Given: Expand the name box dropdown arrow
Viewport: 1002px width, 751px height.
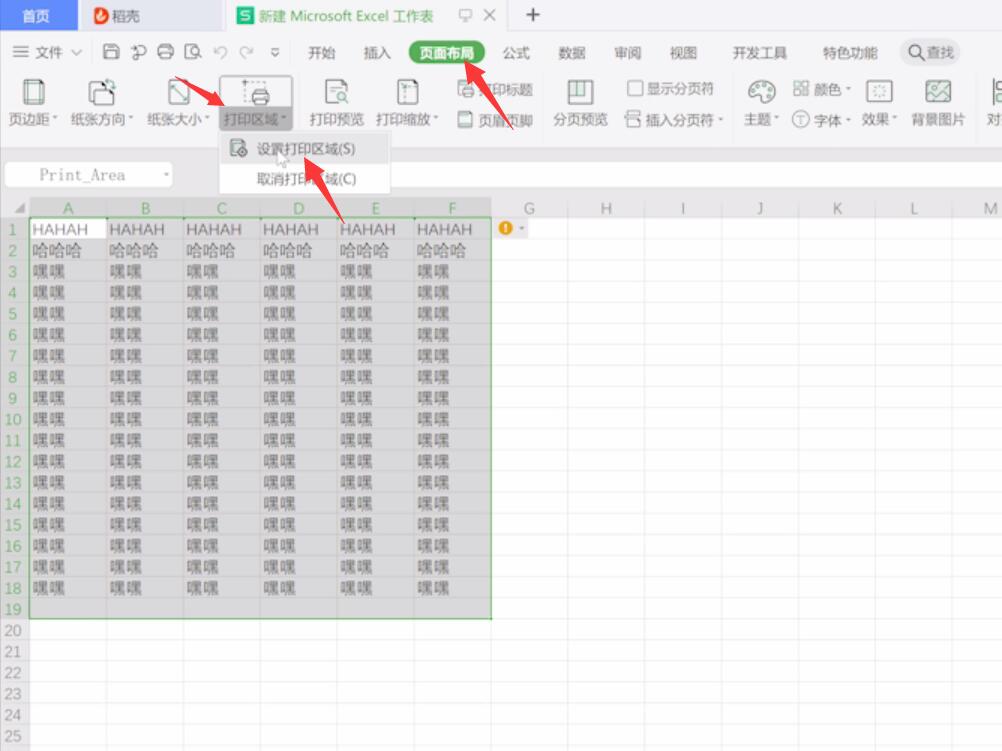Looking at the screenshot, I should [166, 174].
